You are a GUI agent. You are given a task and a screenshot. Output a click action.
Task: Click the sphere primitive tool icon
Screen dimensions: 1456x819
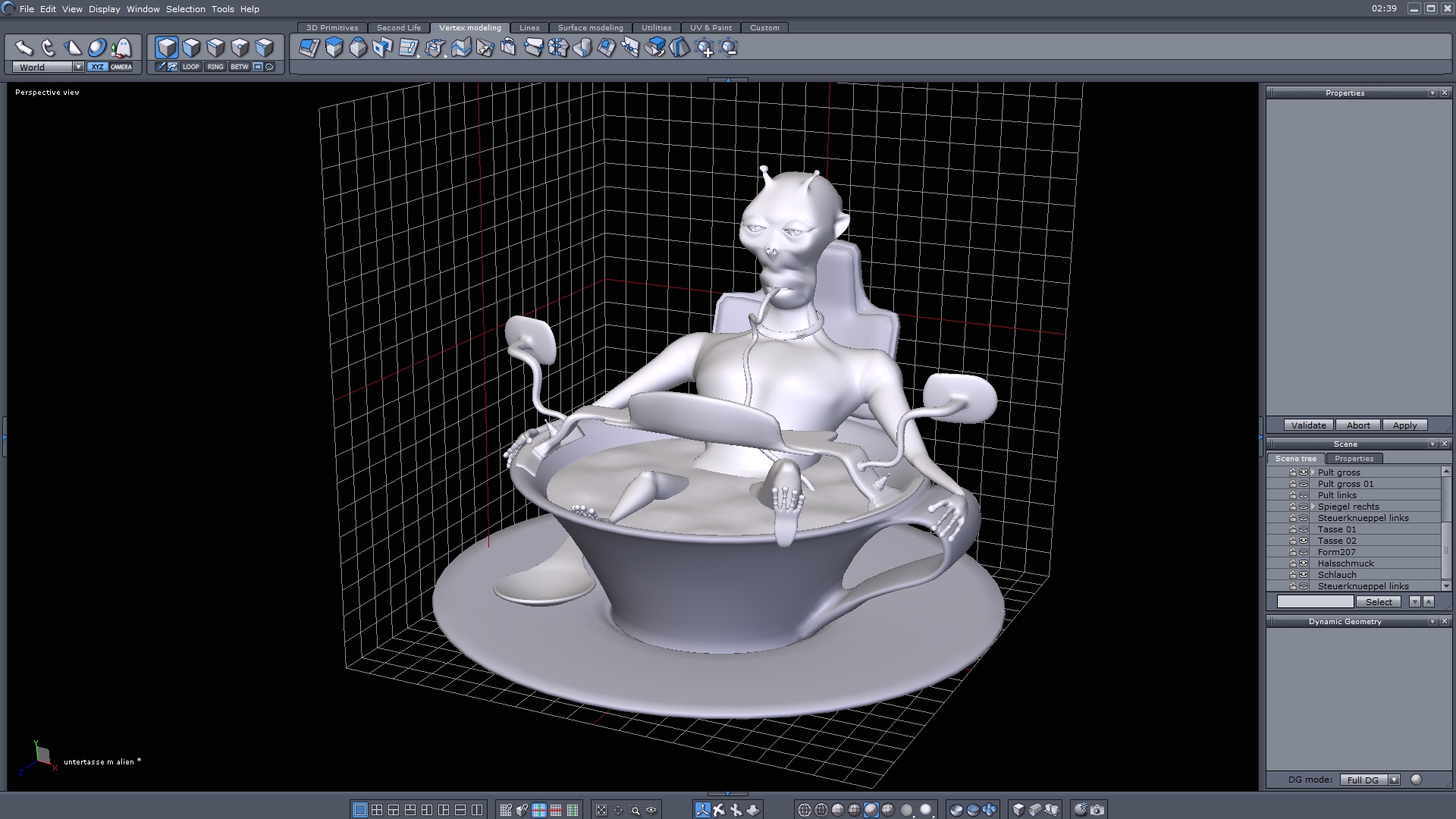(x=97, y=49)
